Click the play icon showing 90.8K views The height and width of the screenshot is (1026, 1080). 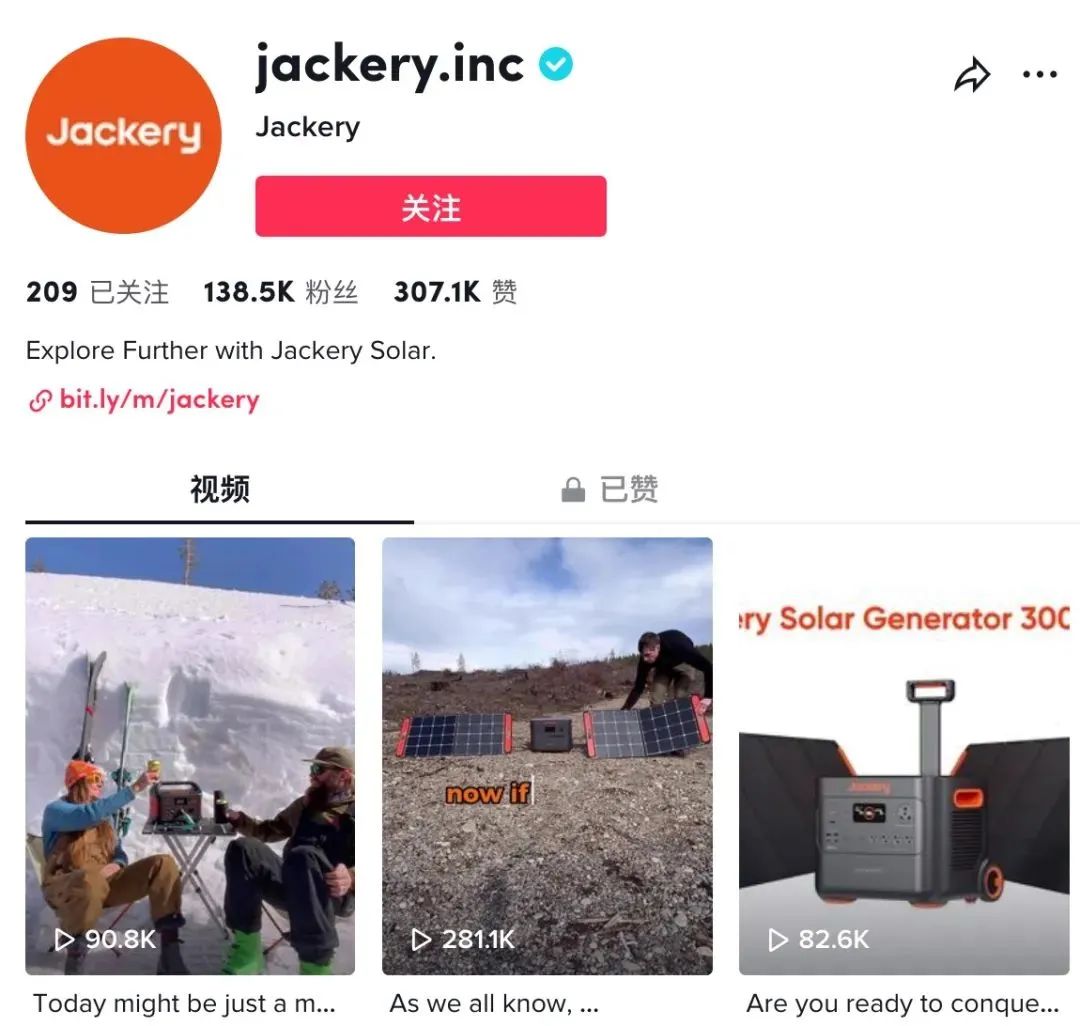pos(65,939)
